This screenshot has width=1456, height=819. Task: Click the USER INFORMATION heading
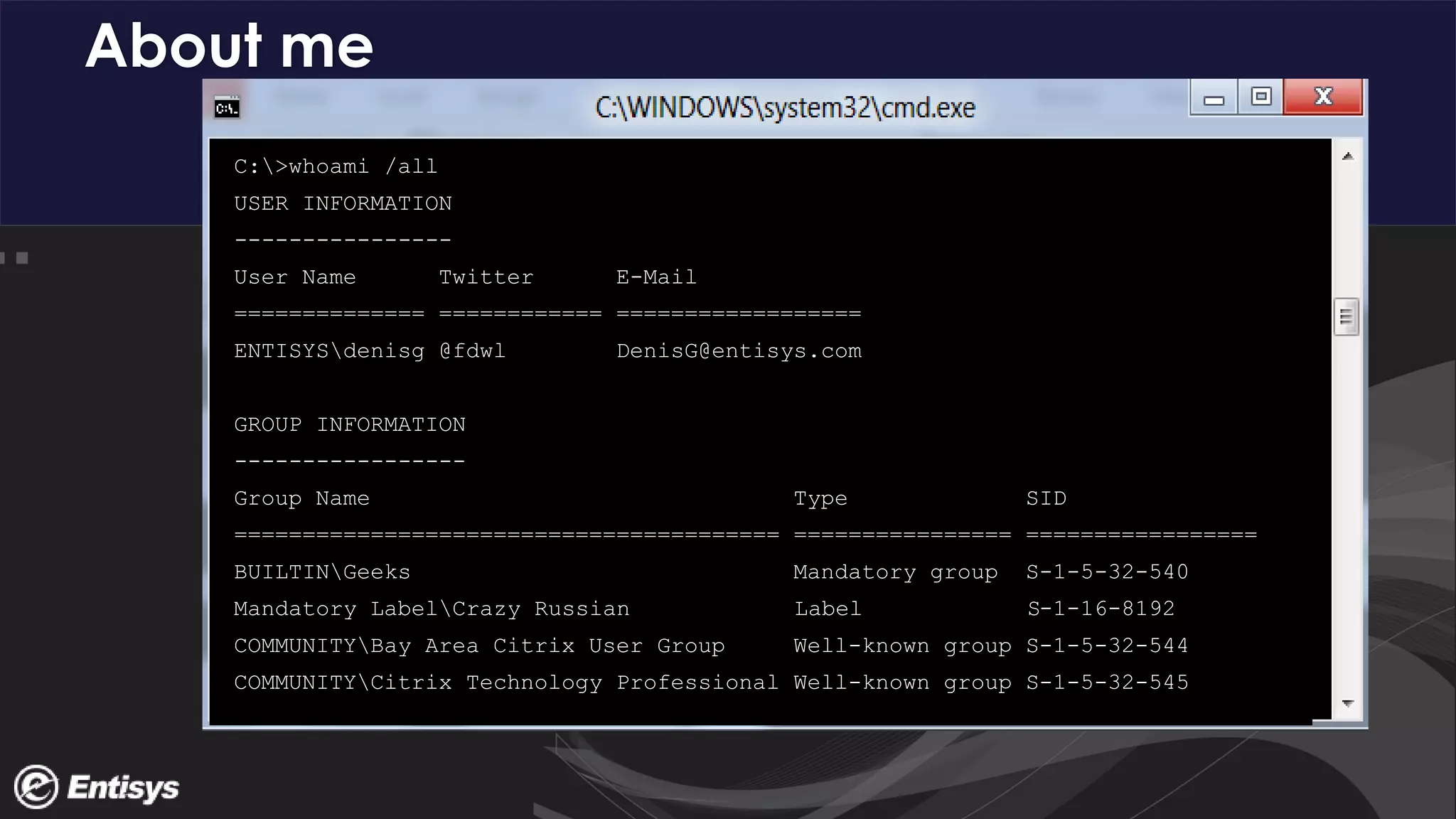coord(343,204)
